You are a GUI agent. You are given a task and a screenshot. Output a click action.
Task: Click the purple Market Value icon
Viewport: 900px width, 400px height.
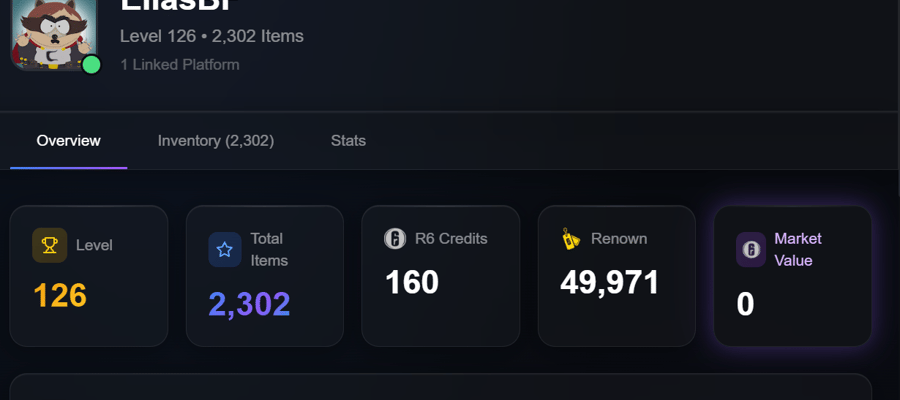[751, 250]
